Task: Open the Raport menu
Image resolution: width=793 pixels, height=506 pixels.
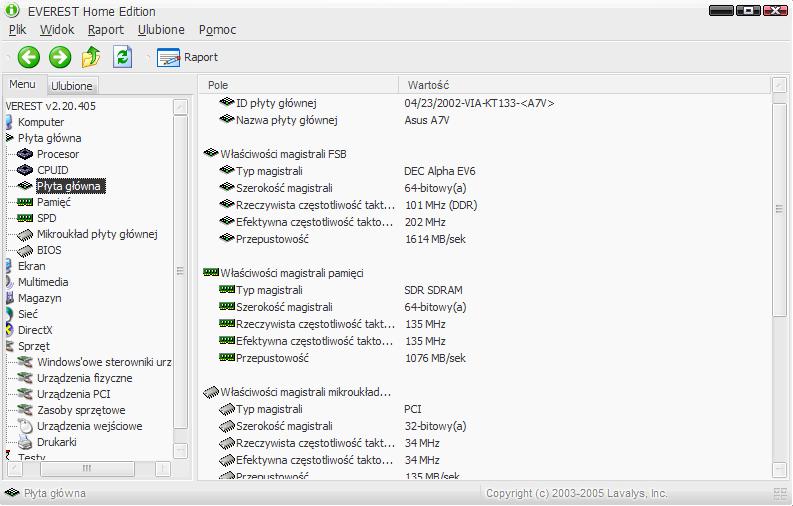Action: (x=106, y=30)
